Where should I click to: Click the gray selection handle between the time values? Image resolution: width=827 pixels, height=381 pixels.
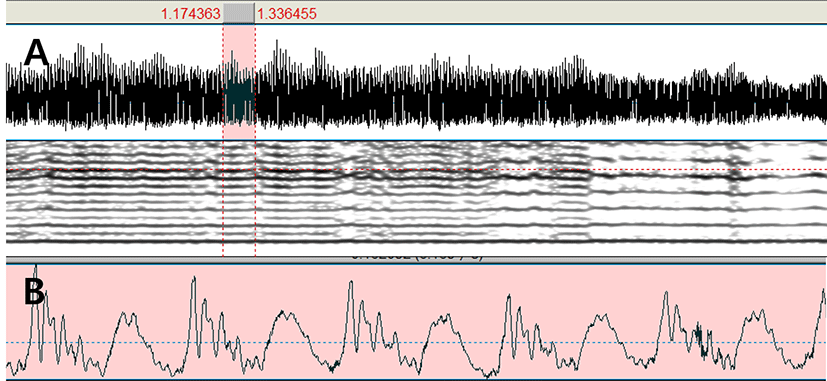(239, 13)
